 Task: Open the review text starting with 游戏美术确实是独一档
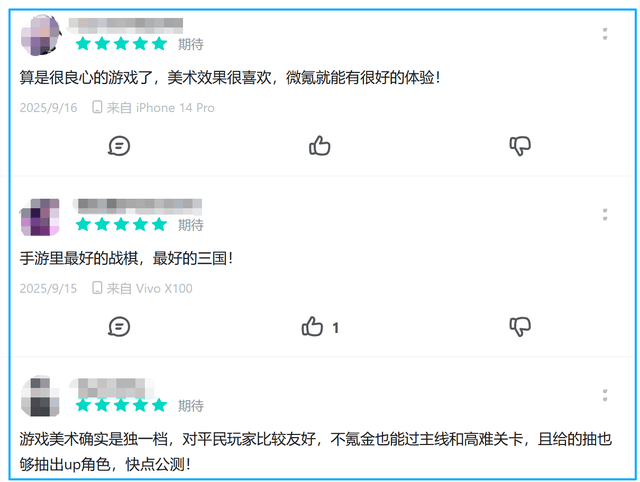(x=316, y=452)
